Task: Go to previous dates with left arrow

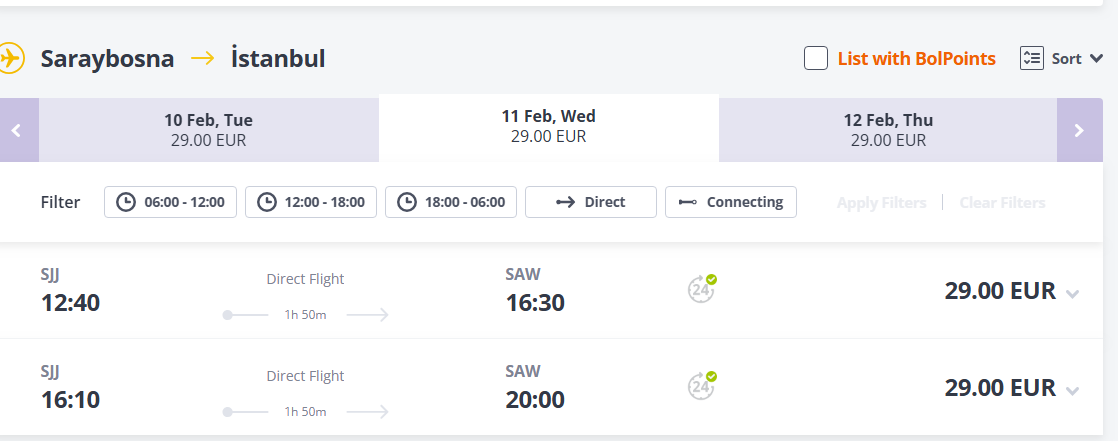Action: pyautogui.click(x=18, y=130)
